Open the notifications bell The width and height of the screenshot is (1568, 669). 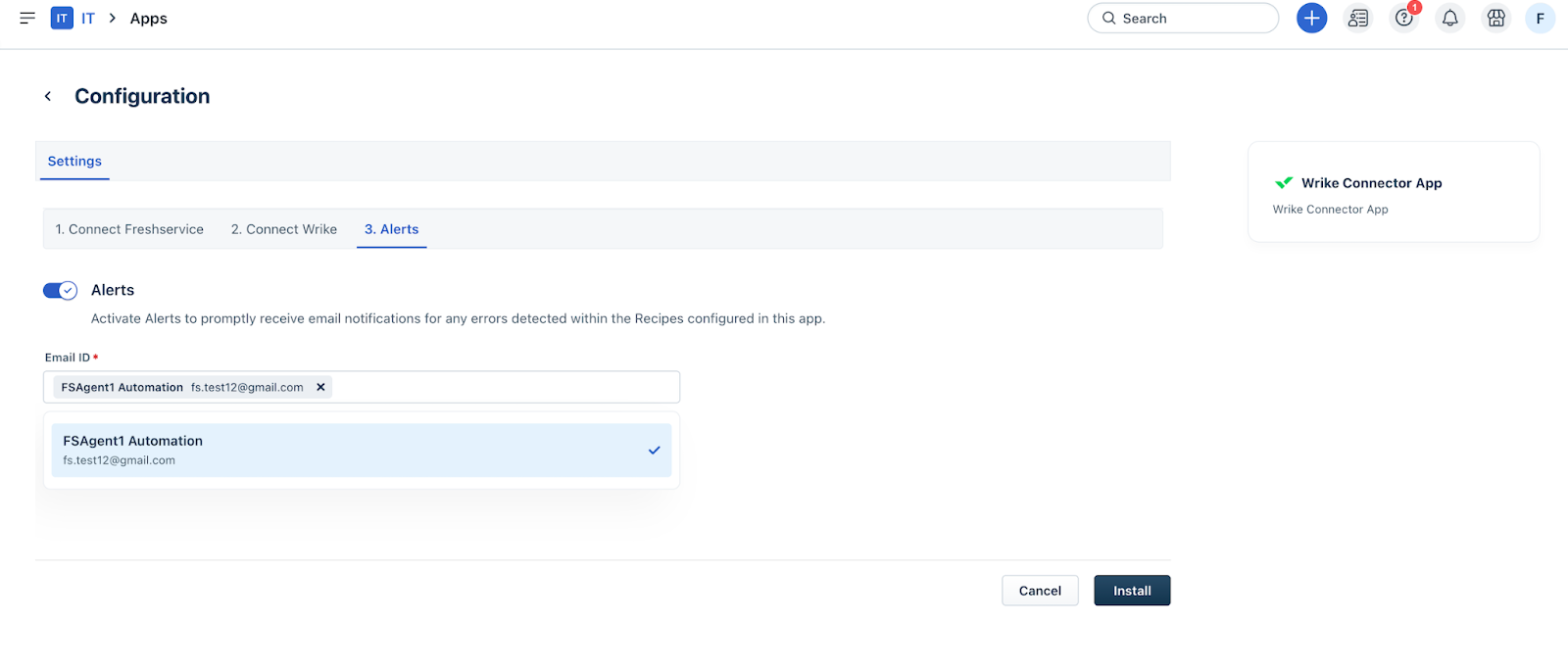(1449, 18)
